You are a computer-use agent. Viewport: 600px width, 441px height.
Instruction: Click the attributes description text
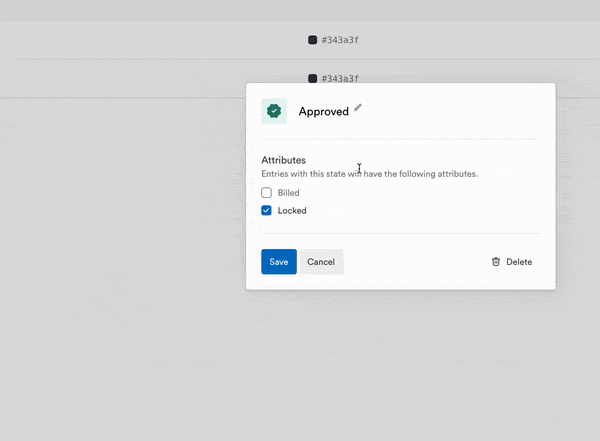pos(369,174)
